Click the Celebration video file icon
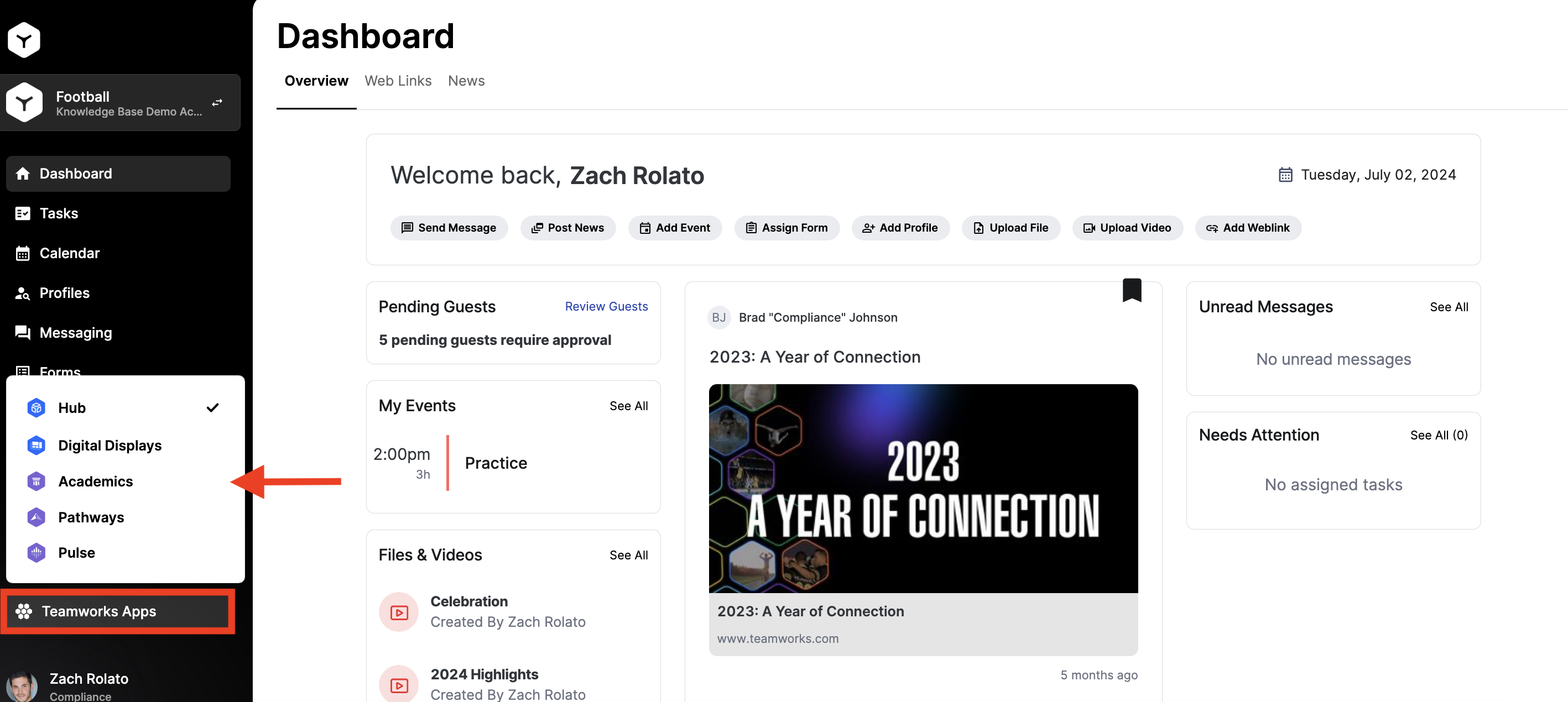Screen dimensions: 1568x702 point(399,612)
